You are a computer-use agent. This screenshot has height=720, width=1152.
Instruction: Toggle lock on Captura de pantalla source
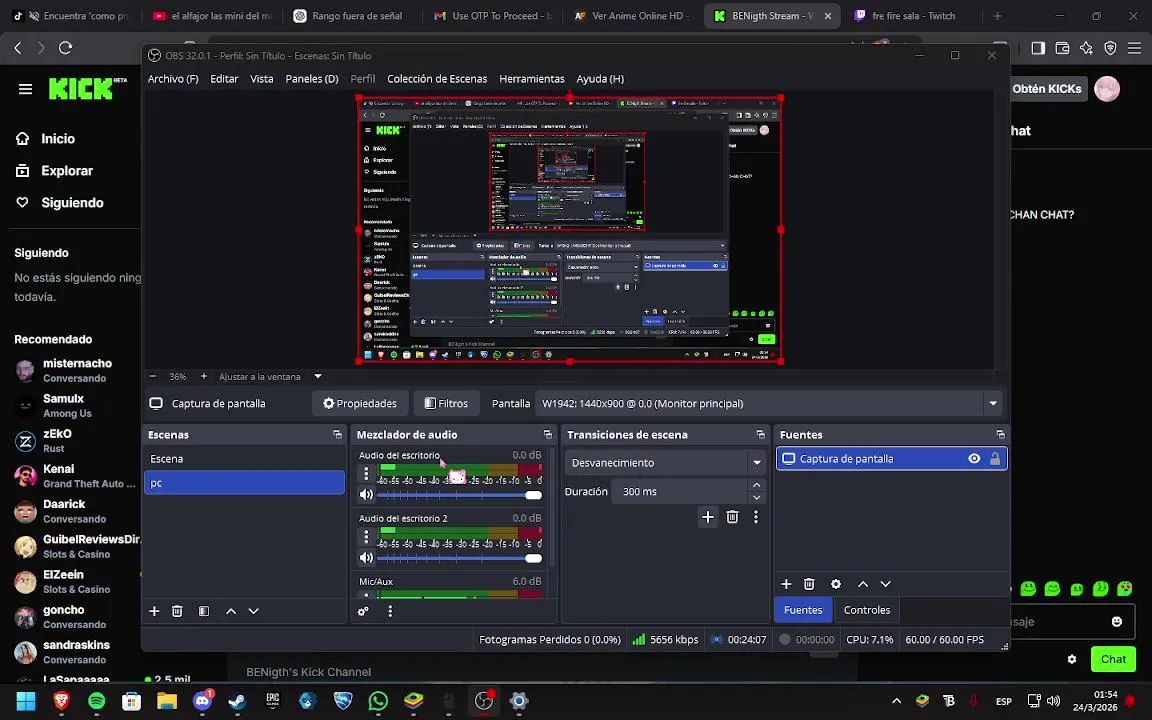[995, 458]
